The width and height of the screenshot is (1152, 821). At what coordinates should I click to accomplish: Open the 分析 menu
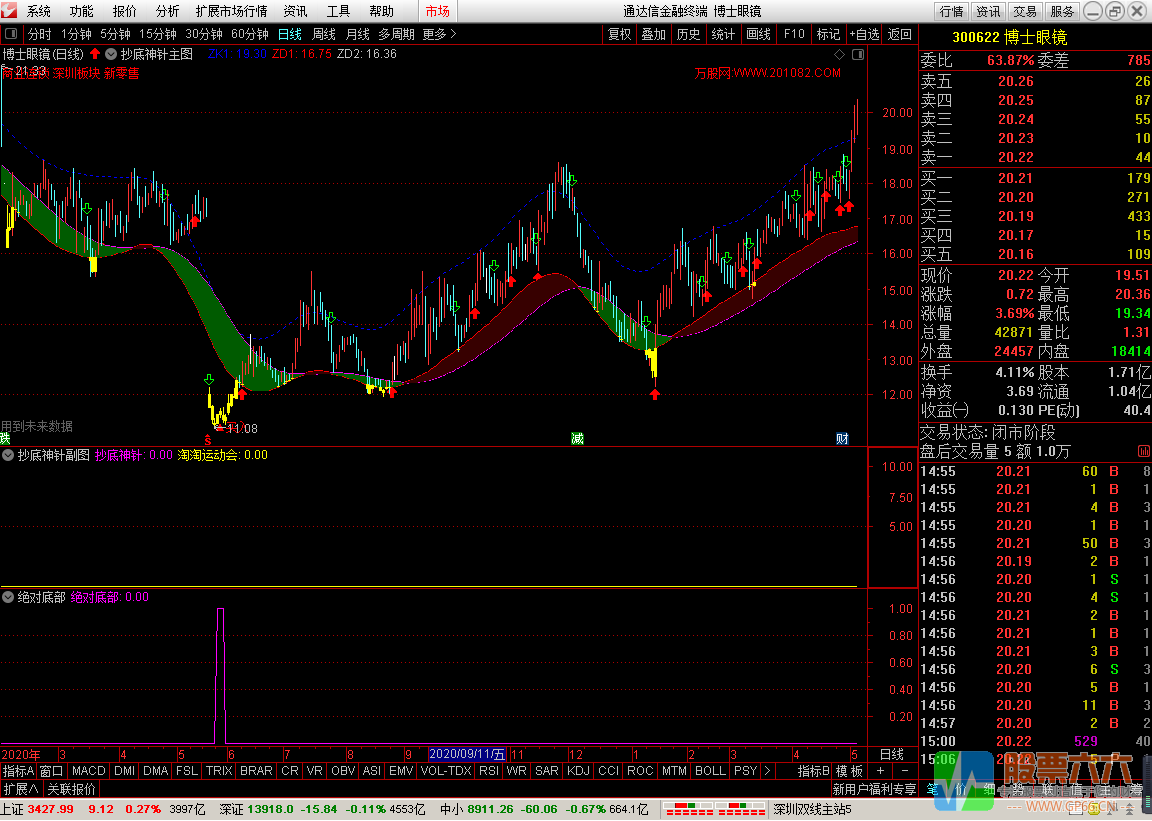pyautogui.click(x=167, y=11)
